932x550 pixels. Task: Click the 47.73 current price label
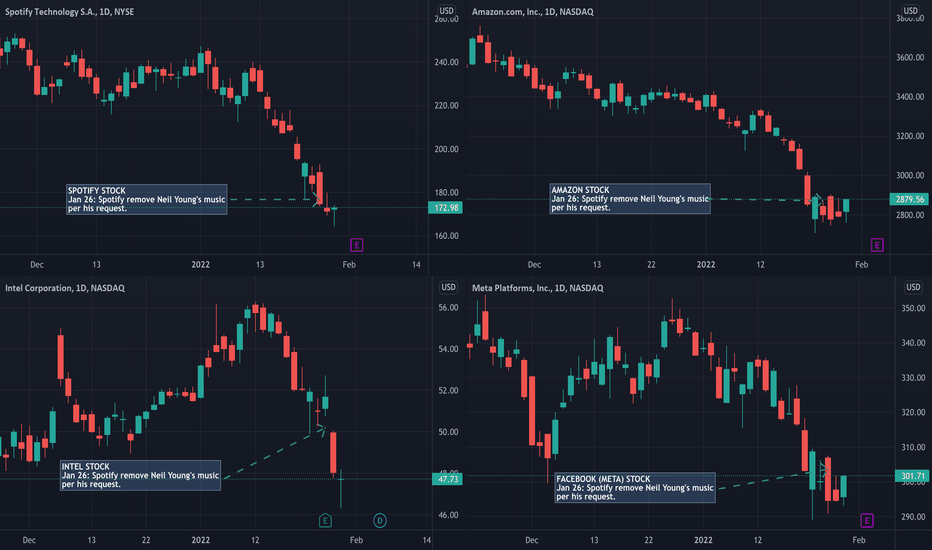tap(448, 479)
